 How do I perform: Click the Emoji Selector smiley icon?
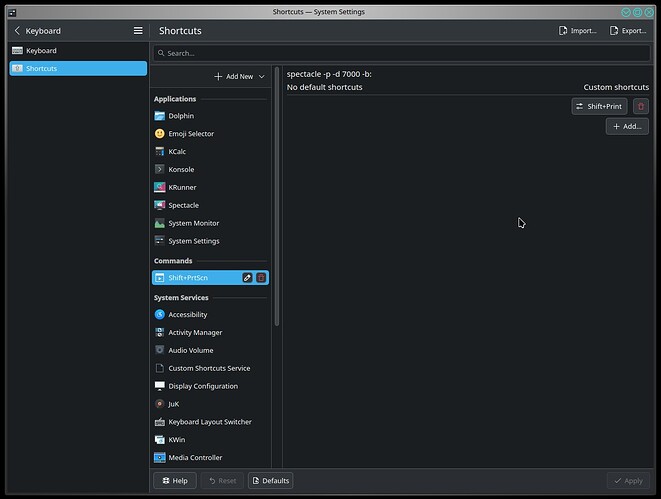click(159, 134)
